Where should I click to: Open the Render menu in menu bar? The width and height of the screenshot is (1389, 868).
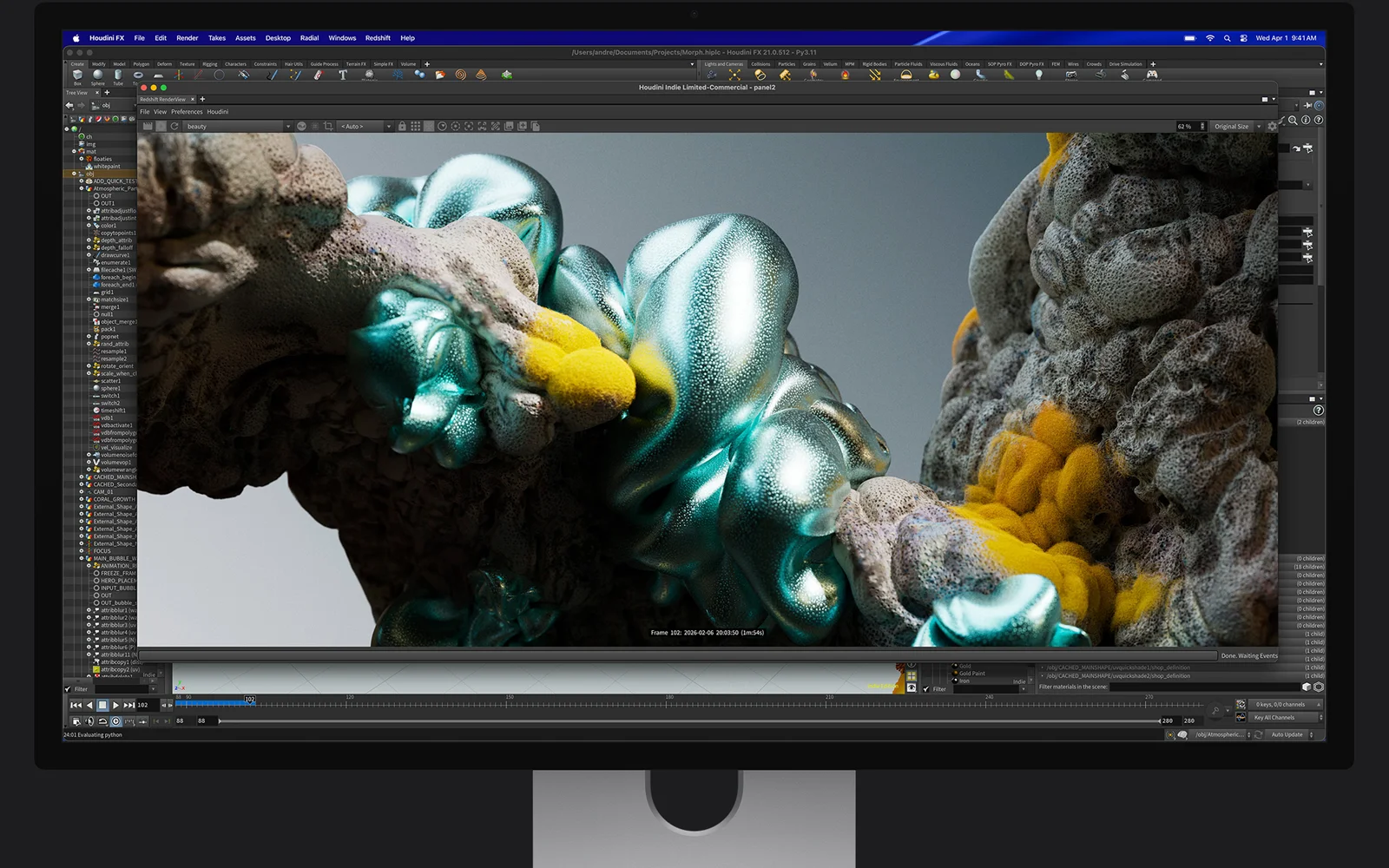(187, 38)
